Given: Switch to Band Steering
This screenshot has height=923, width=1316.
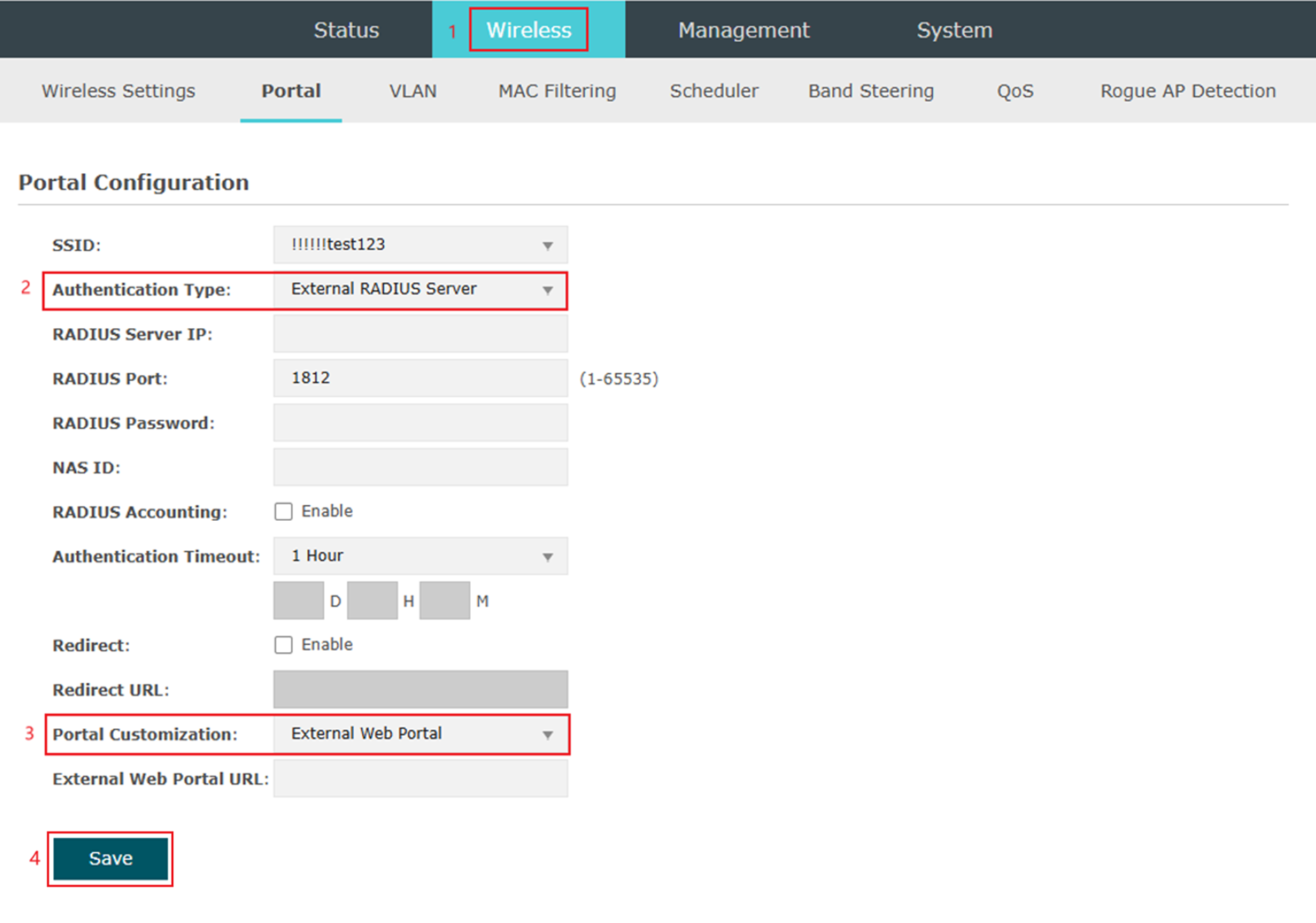Looking at the screenshot, I should (x=870, y=91).
